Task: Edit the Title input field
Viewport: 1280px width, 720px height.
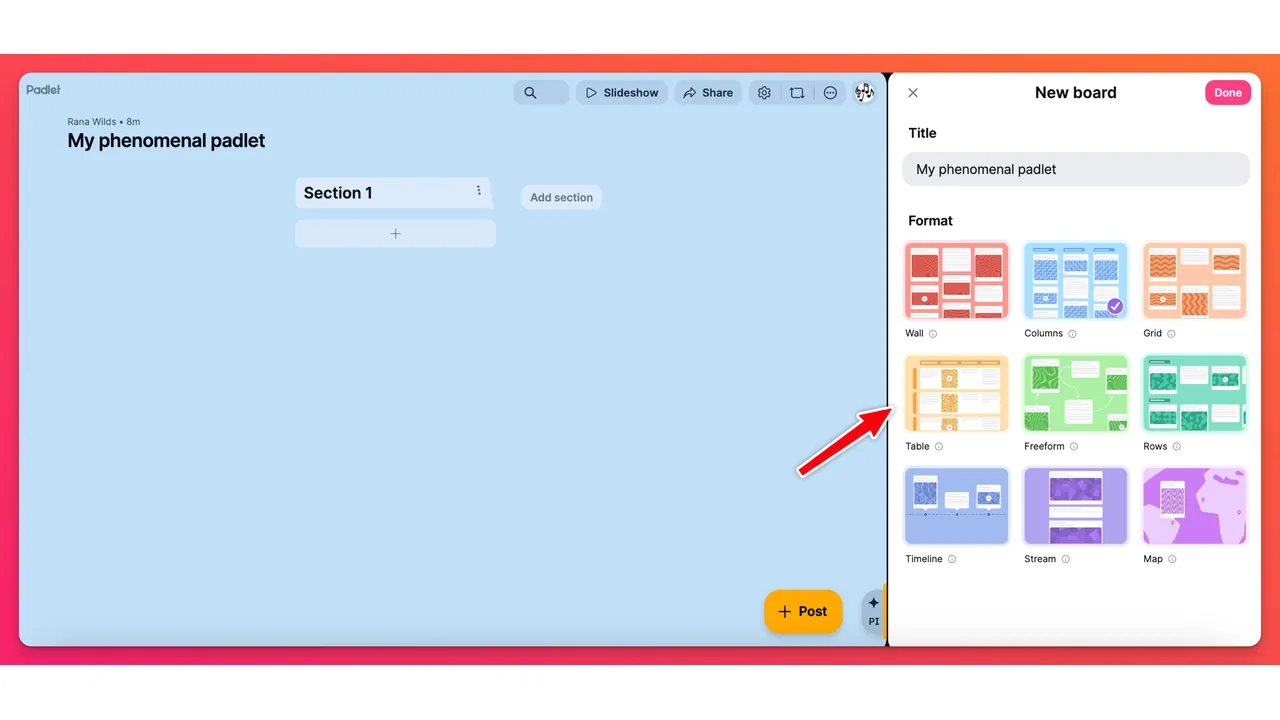Action: pyautogui.click(x=1076, y=169)
